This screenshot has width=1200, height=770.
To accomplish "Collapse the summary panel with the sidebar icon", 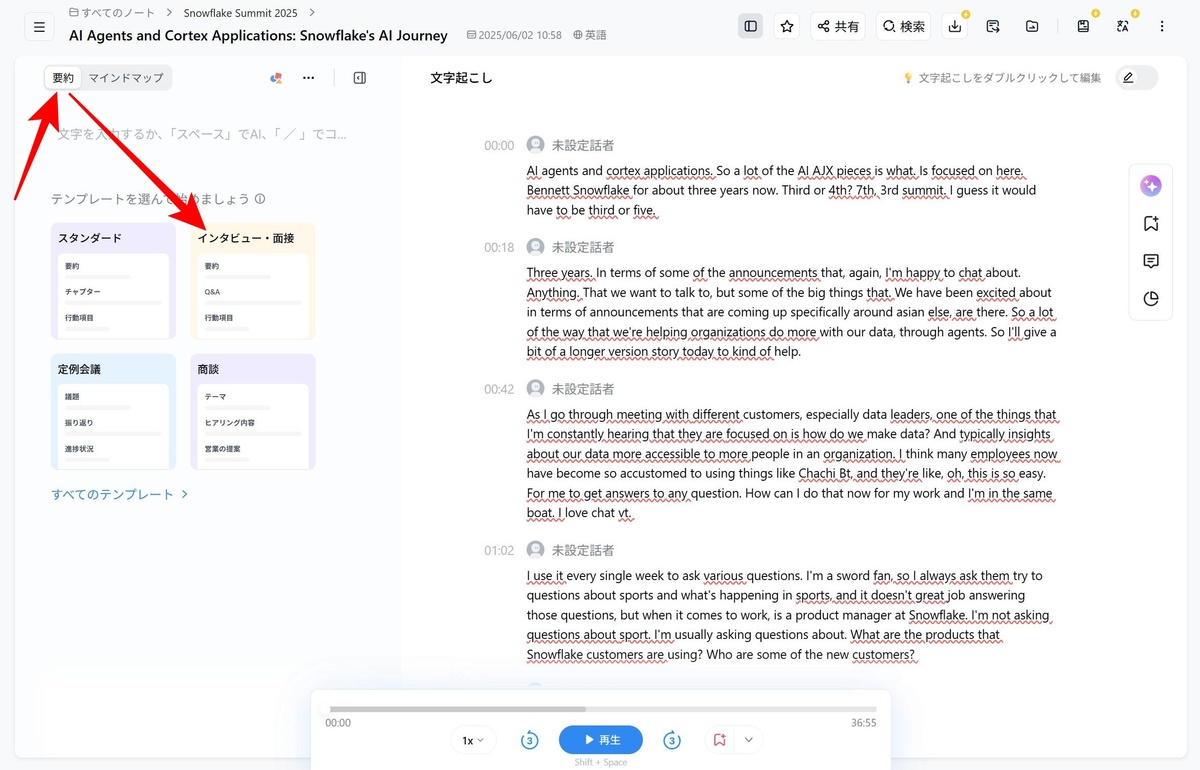I will [x=360, y=78].
